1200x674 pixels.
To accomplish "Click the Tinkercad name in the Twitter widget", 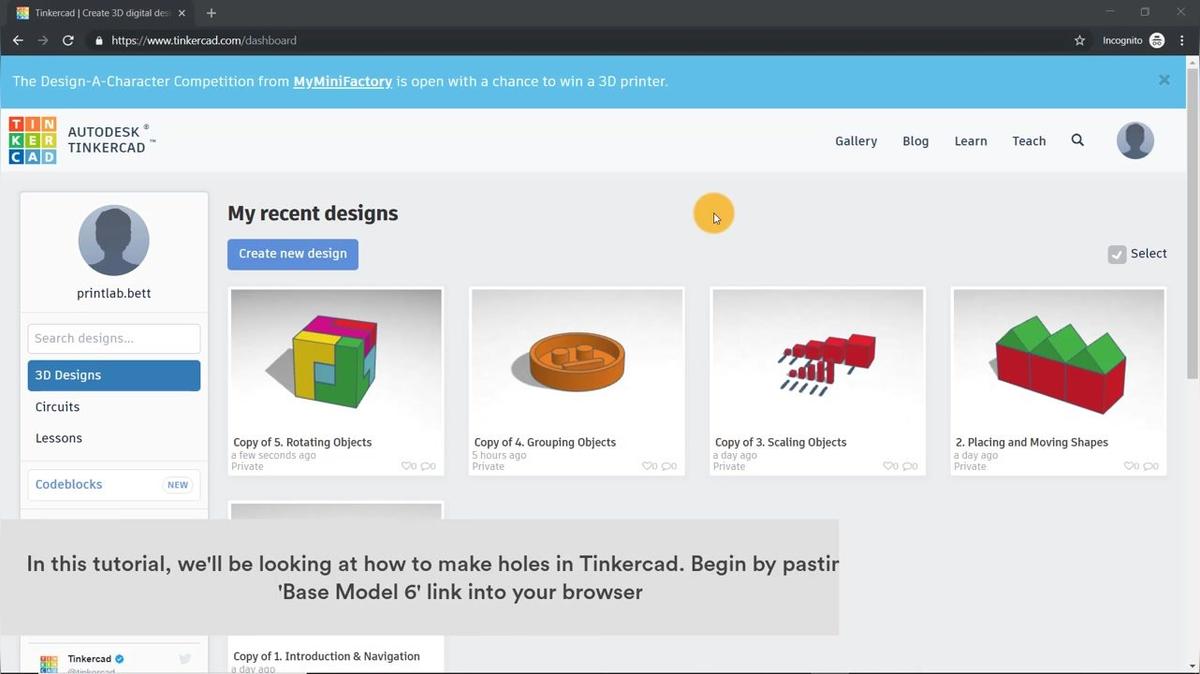I will [x=89, y=659].
